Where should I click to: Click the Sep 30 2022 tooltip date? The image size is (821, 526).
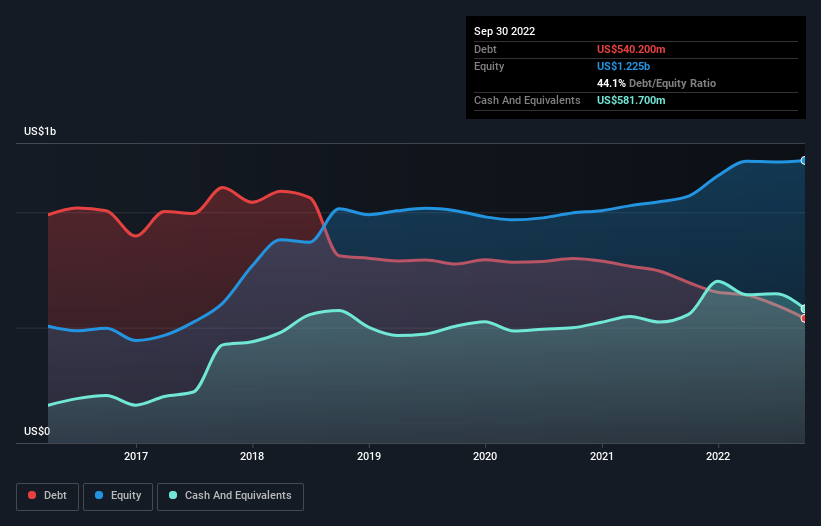(504, 31)
